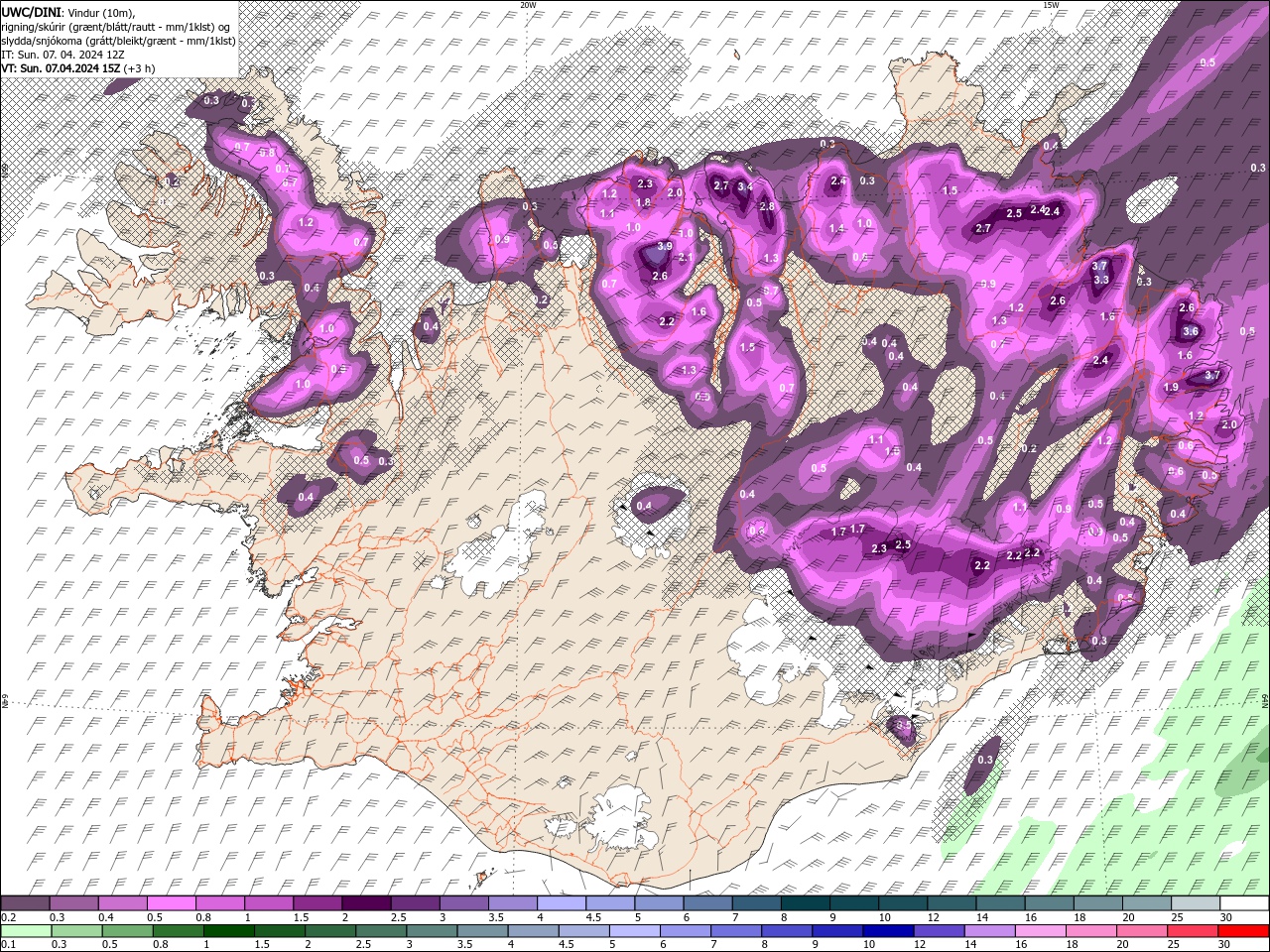The image size is (1270, 952).
Task: Click the '3.6' snowfall value on the map
Action: coord(1191,331)
